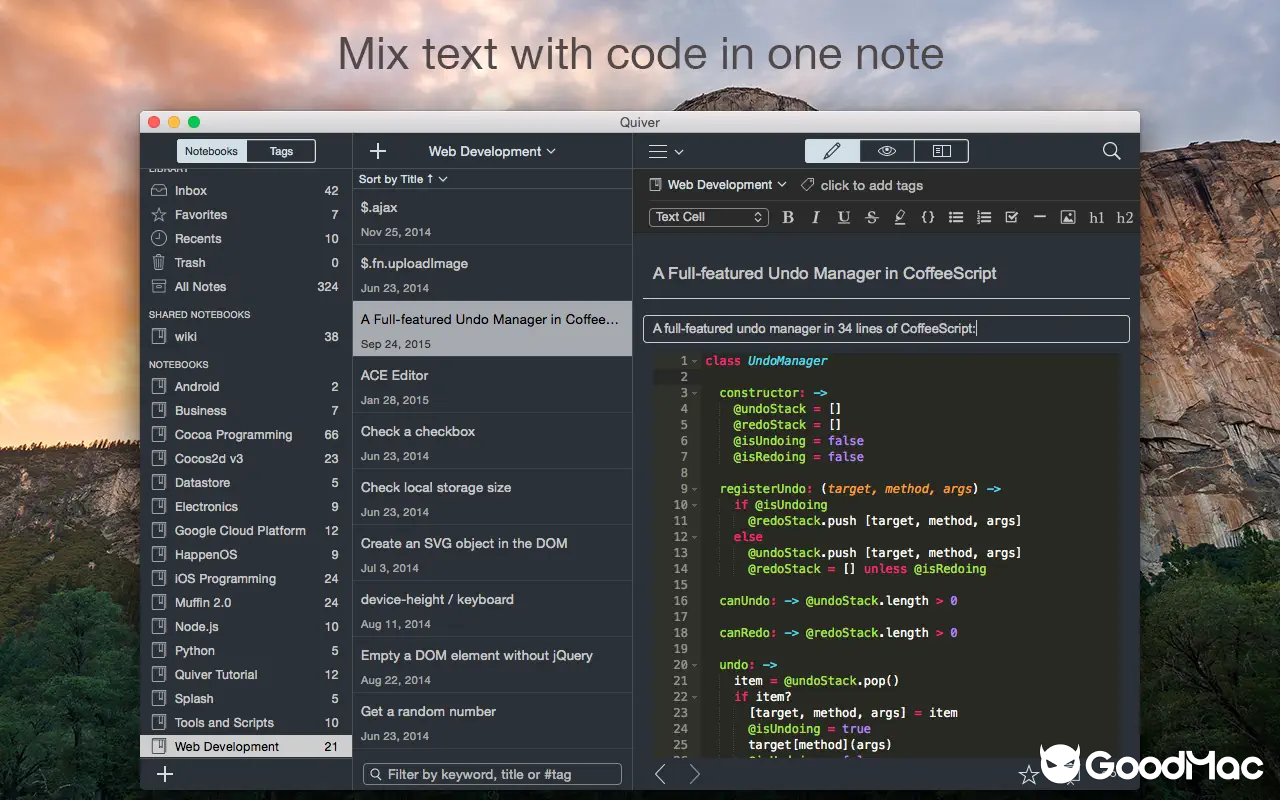This screenshot has width=1280, height=800.
Task: Open the Web Development note list dropdown
Action: 492,151
